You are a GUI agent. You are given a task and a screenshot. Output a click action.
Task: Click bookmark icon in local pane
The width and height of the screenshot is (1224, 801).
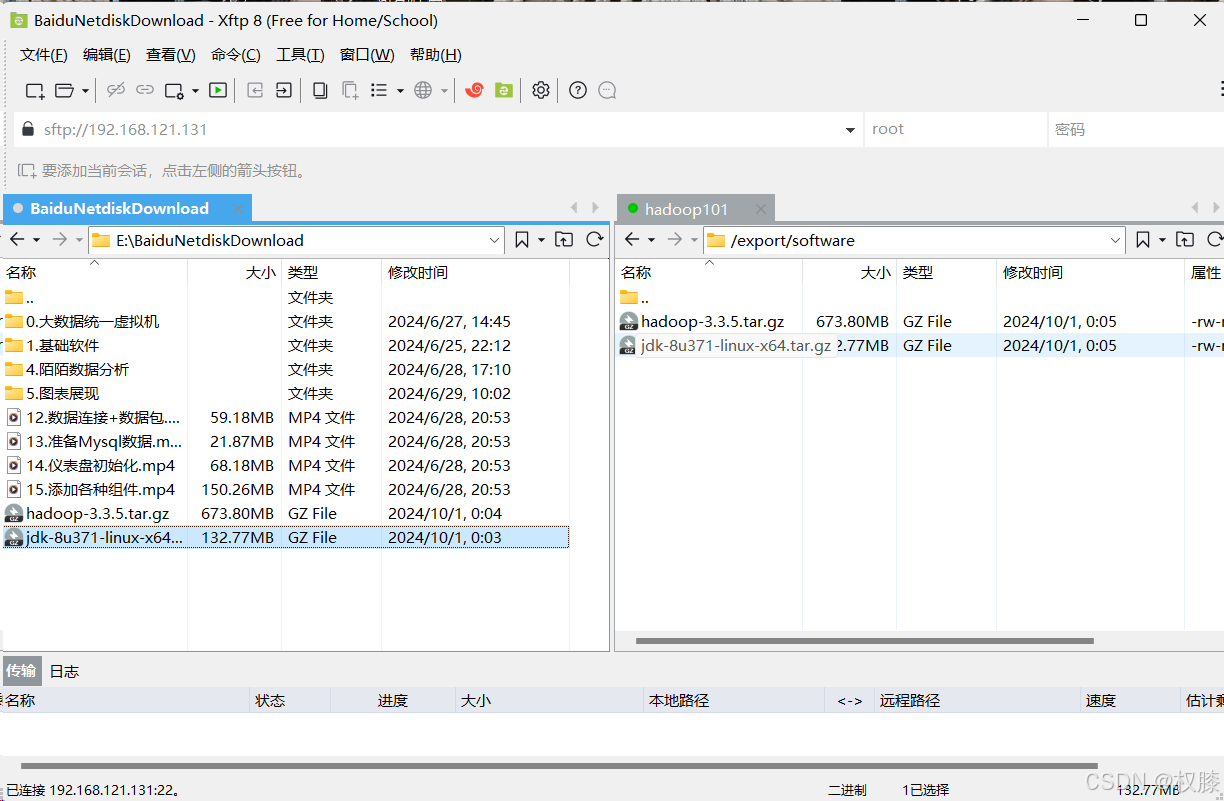522,240
